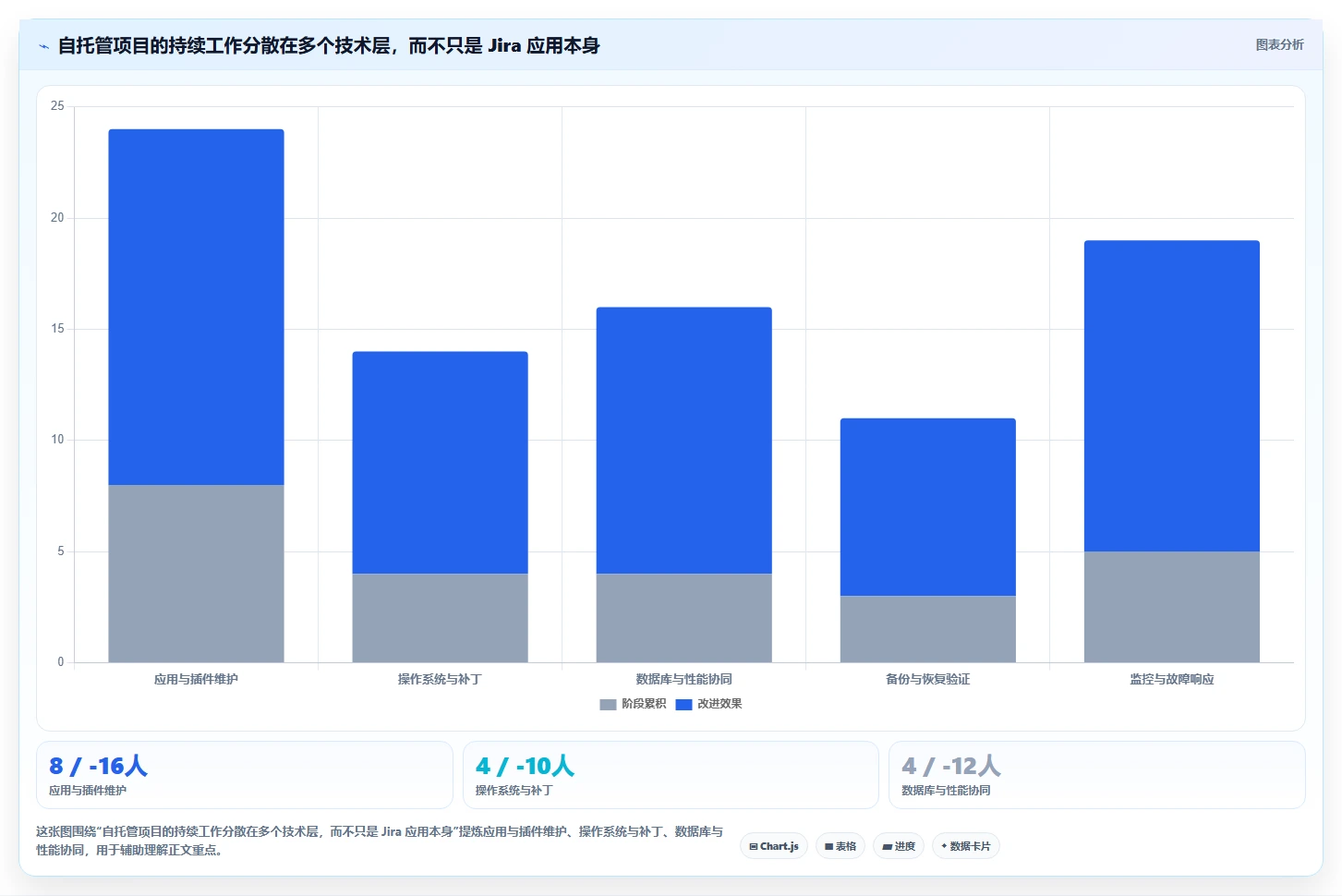Click the chart description paragraph below the cards

[x=380, y=841]
